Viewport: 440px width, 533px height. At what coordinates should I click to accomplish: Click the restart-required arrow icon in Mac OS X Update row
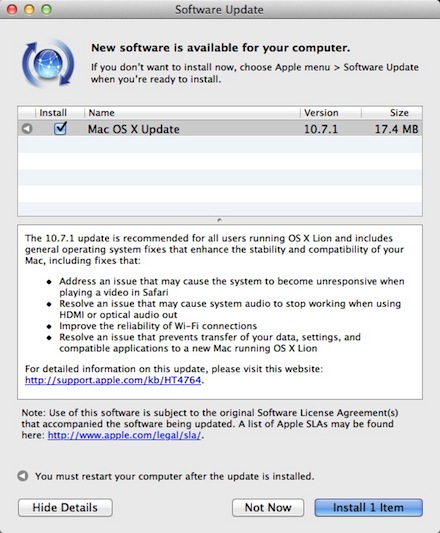coord(27,129)
